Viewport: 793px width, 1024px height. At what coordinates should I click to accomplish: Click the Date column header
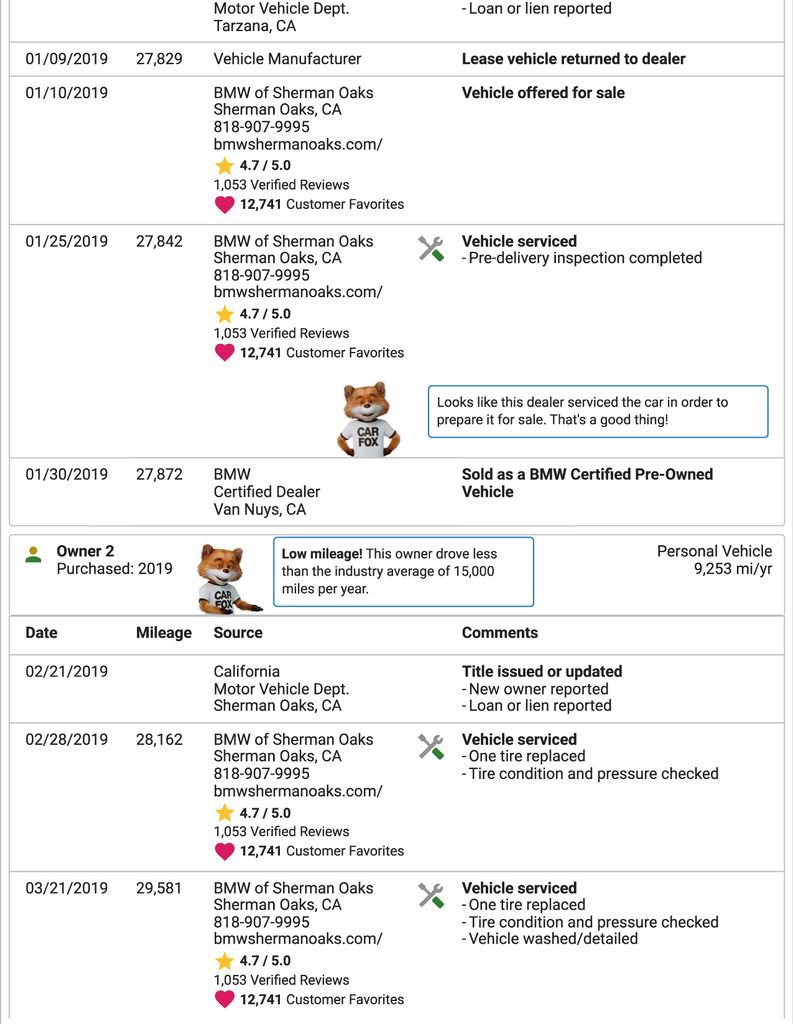coord(41,633)
